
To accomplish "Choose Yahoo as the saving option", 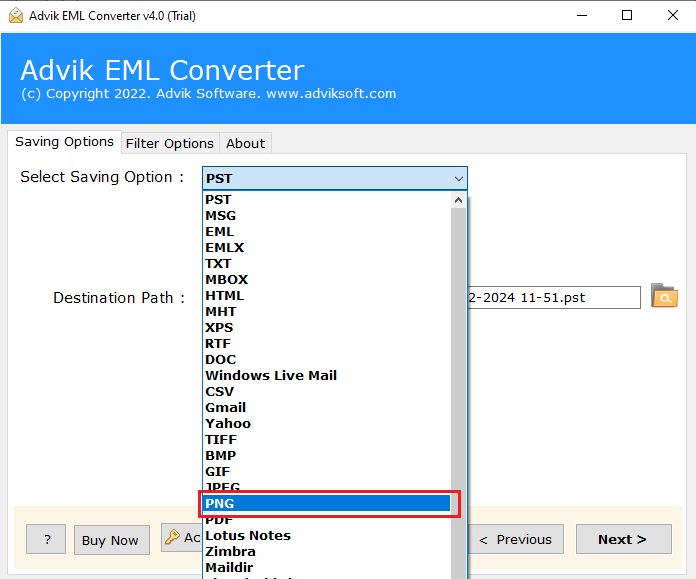I will (x=327, y=424).
